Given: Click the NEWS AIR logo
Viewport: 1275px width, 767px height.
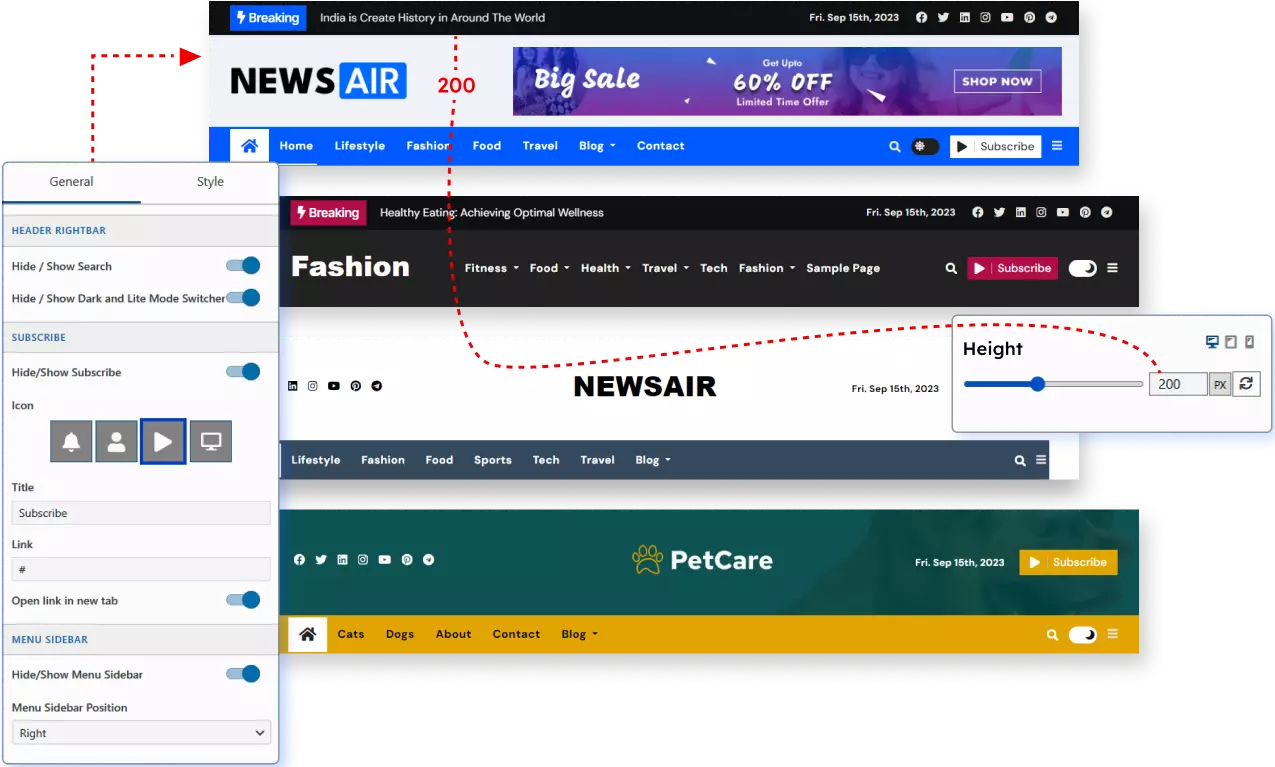Looking at the screenshot, I should tap(318, 81).
